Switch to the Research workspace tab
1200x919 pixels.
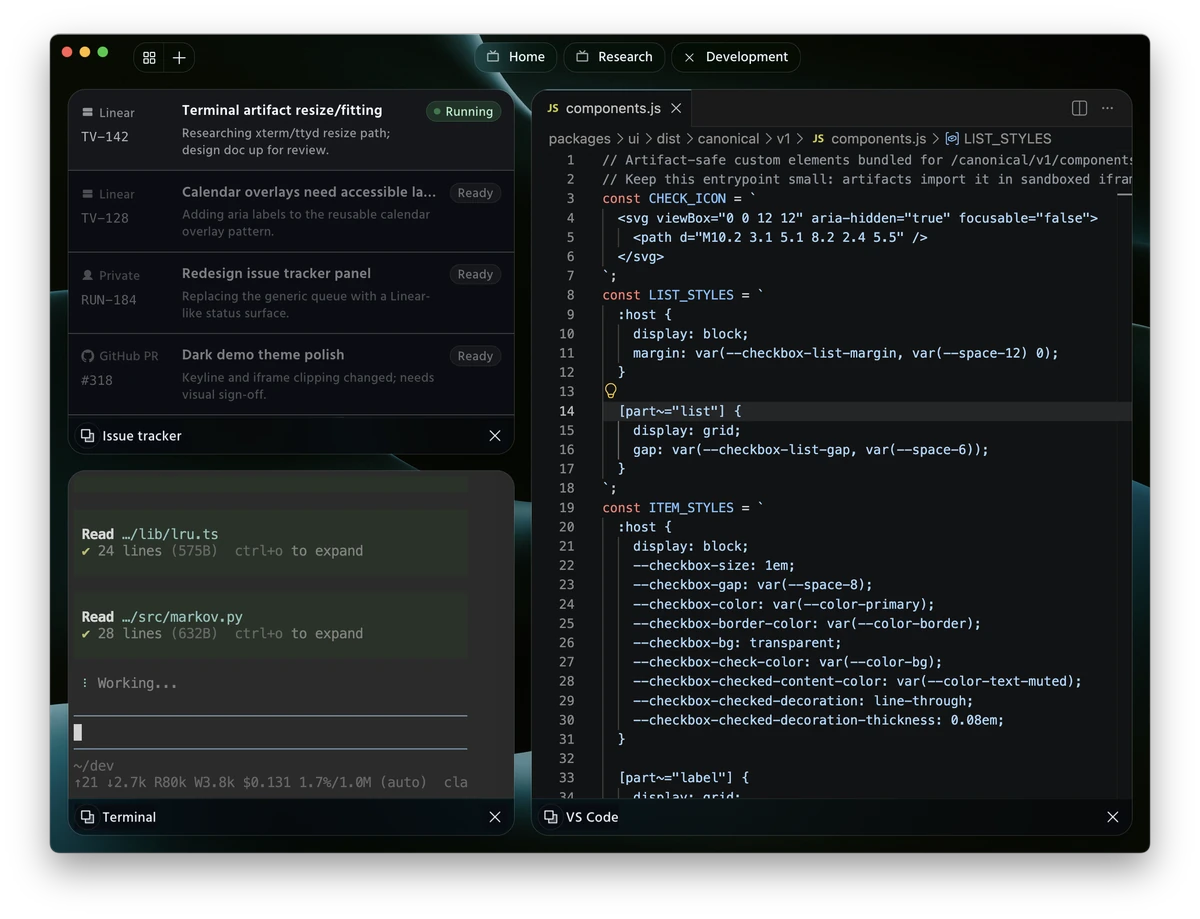pyautogui.click(x=615, y=57)
